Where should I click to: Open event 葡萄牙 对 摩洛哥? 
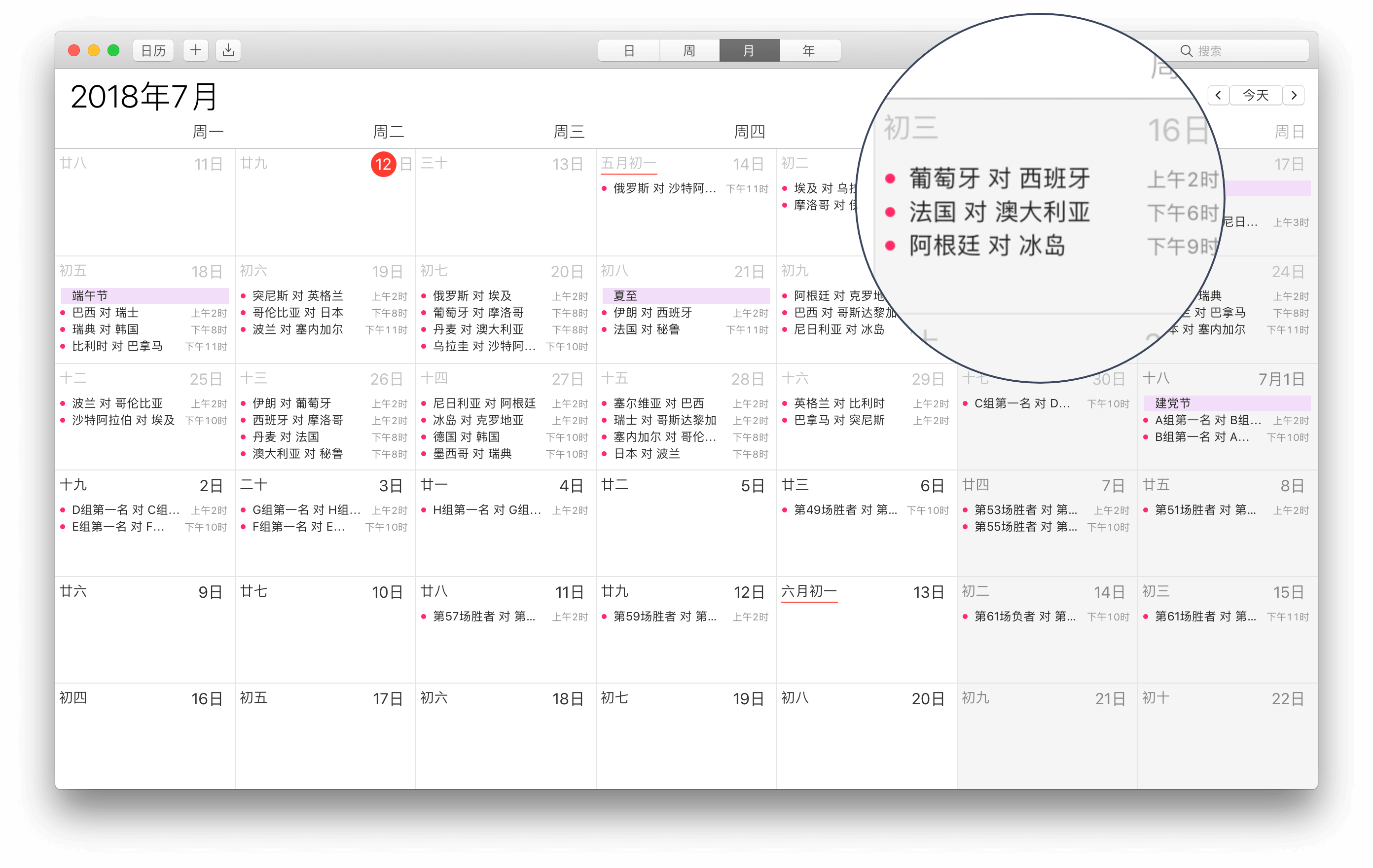tap(505, 313)
